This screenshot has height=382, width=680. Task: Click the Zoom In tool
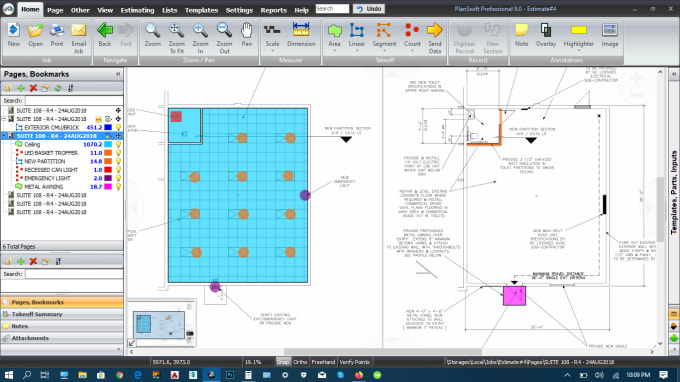(200, 38)
